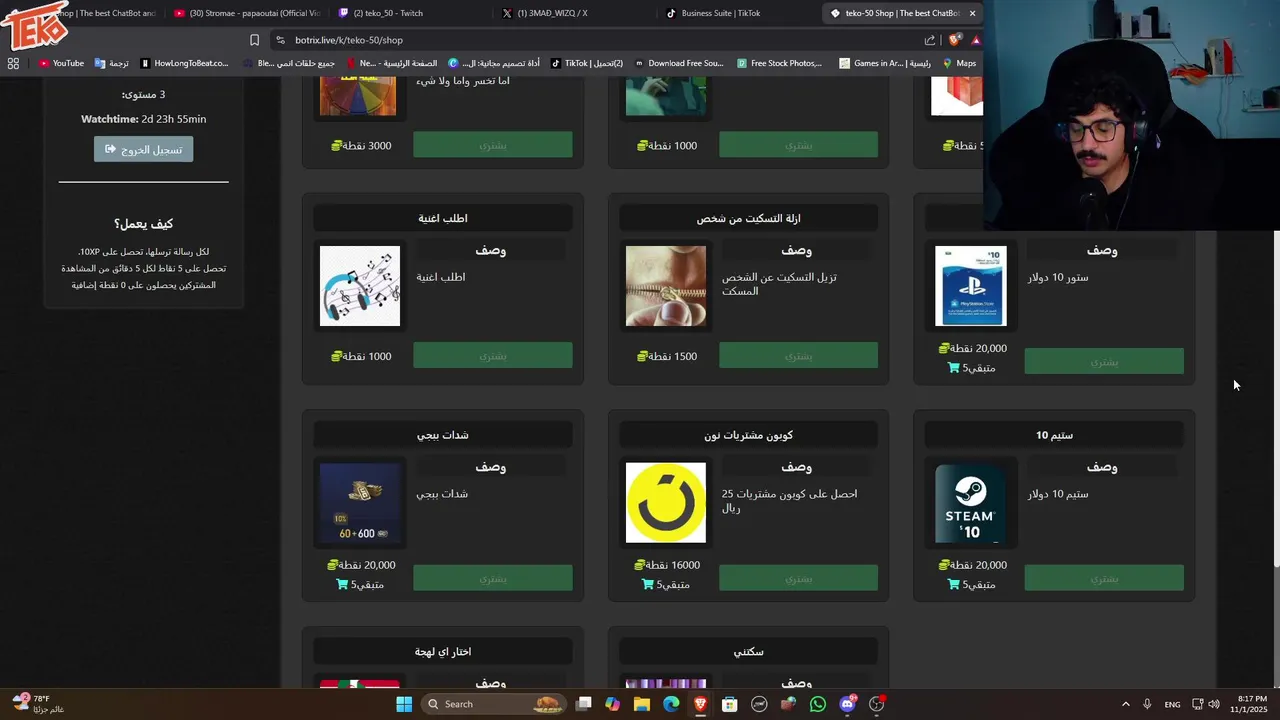The image size is (1280, 720).
Task: Click the yellow noon logo thumbnail
Action: point(665,502)
